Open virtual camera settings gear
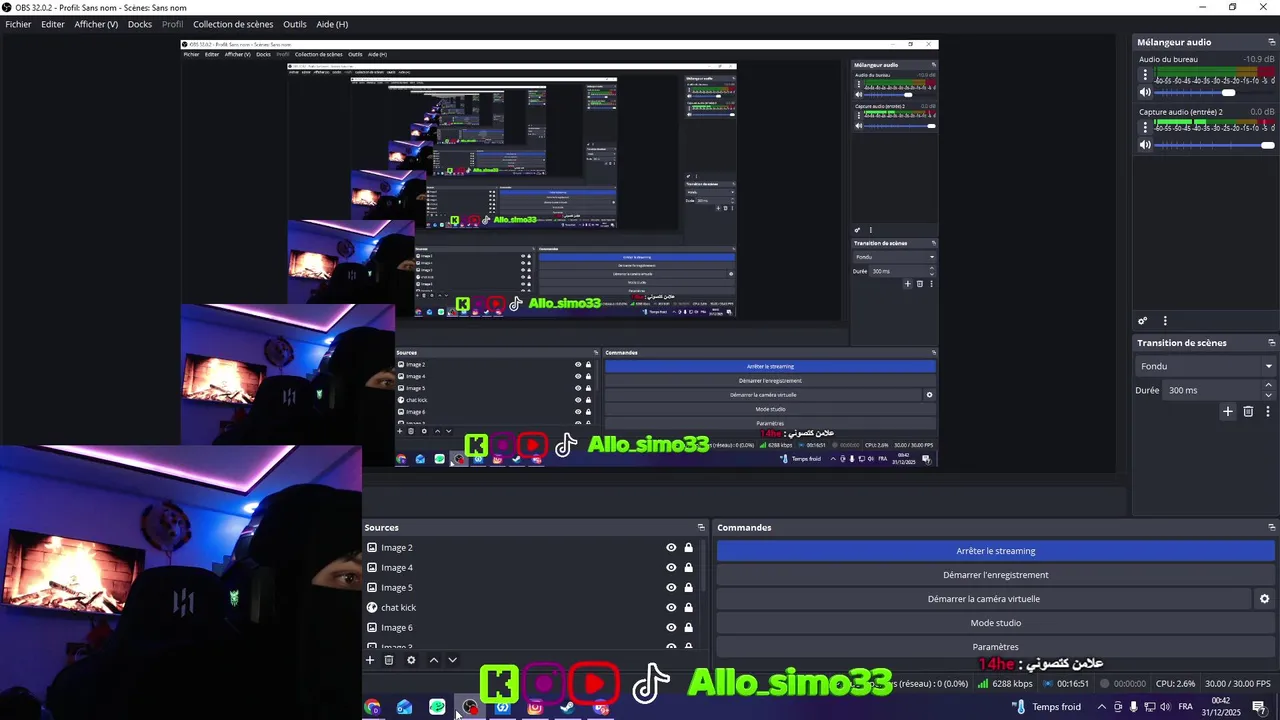The height and width of the screenshot is (720, 1280). pyautogui.click(x=1264, y=599)
